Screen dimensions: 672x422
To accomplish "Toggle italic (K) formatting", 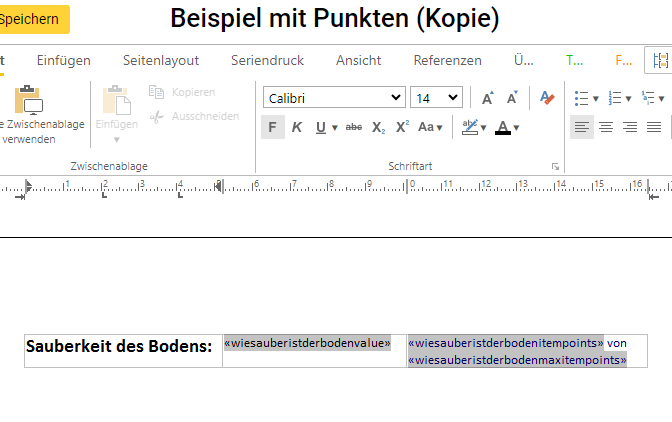I will tap(296, 127).
